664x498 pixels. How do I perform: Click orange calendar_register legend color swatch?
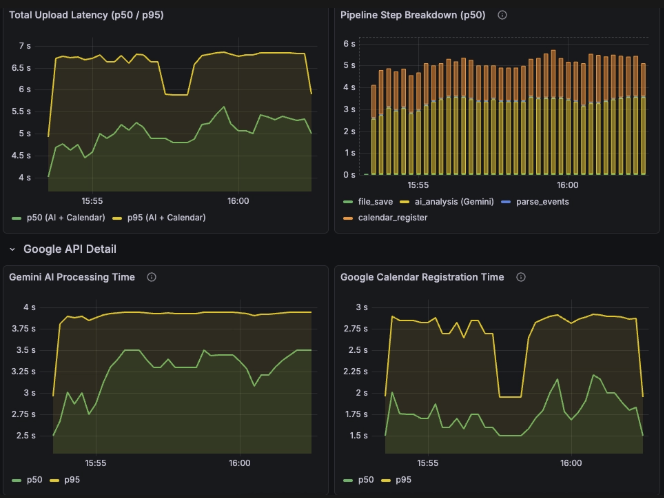347,217
